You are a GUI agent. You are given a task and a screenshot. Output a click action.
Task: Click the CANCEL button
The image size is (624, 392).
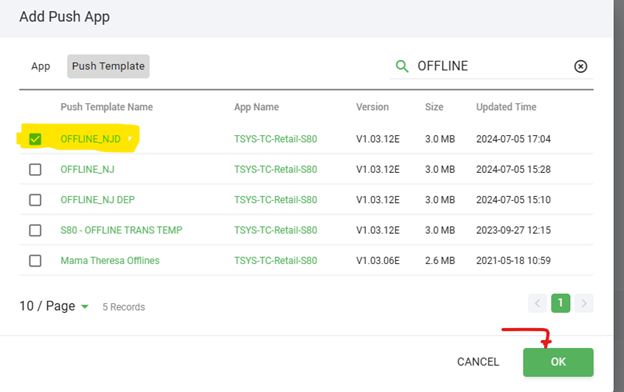pyautogui.click(x=478, y=362)
